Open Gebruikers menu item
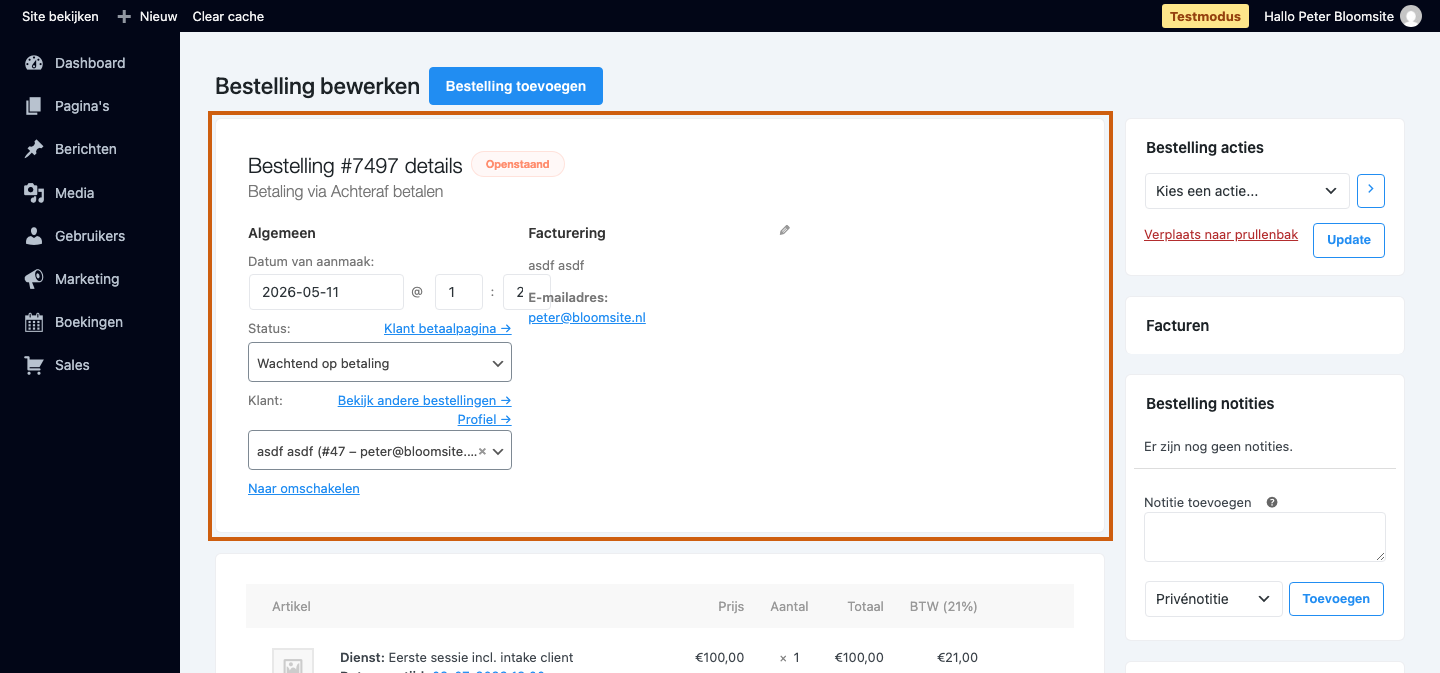 tap(90, 236)
